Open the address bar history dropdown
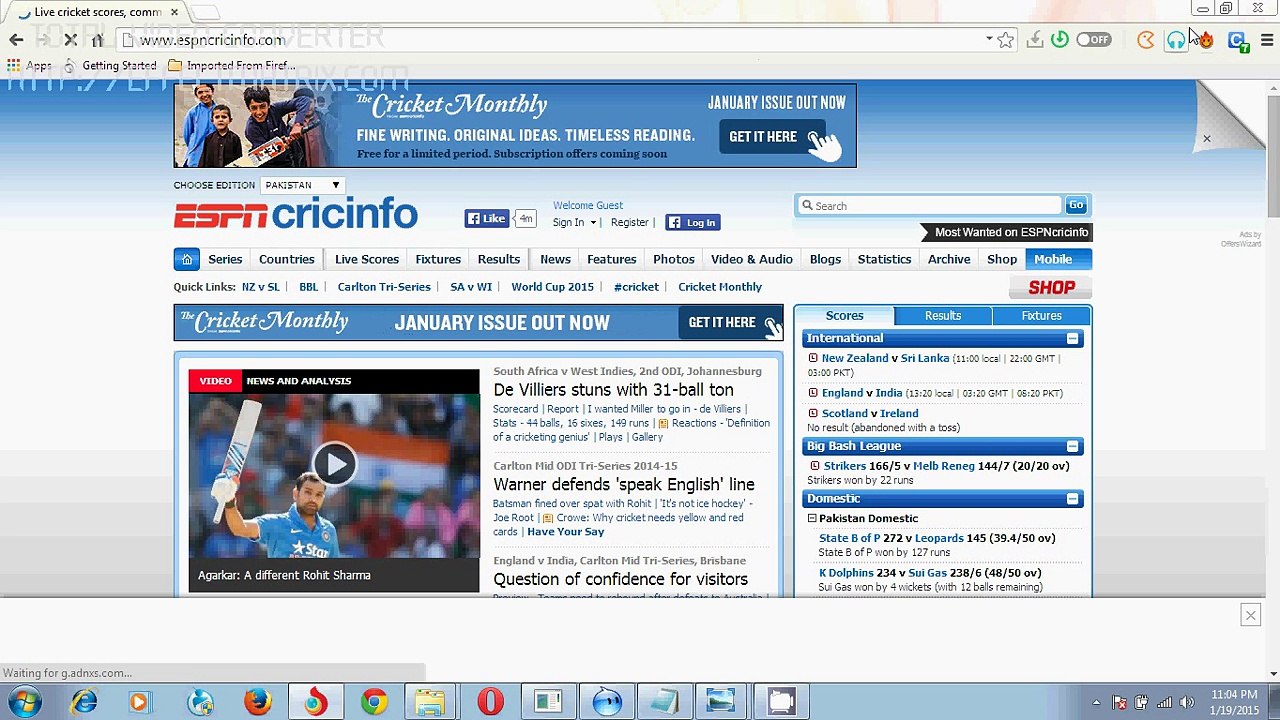 tap(989, 40)
